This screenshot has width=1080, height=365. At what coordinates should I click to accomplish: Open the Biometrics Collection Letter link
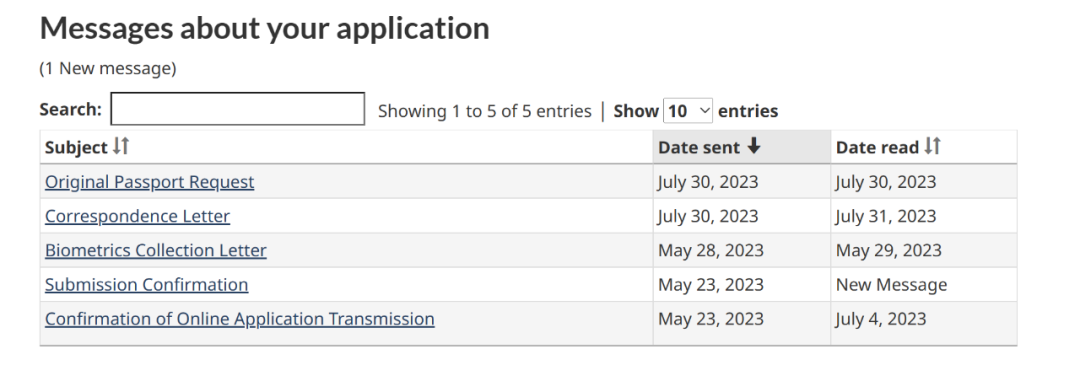156,251
